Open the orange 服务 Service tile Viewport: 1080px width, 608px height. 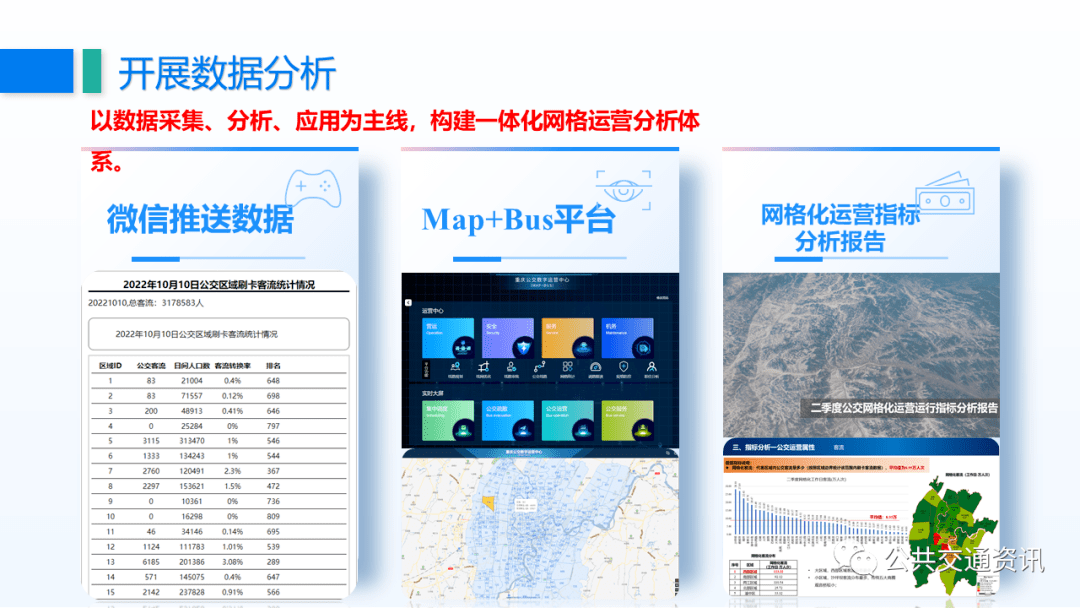coord(568,338)
